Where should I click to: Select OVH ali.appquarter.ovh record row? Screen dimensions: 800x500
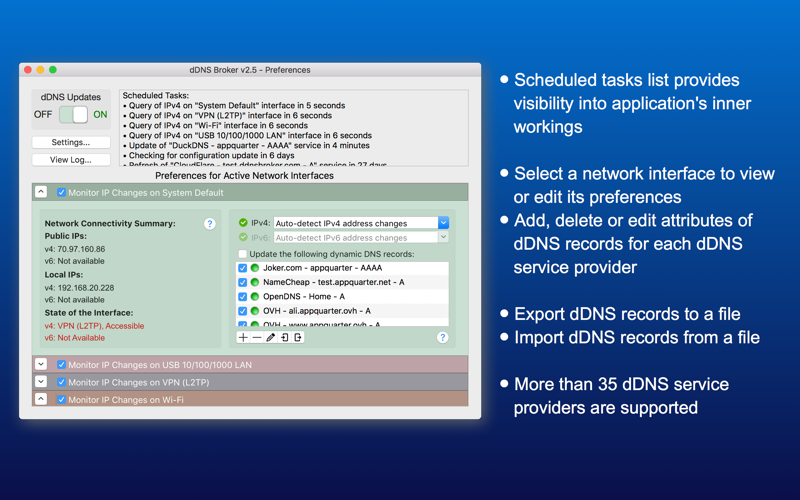point(342,311)
